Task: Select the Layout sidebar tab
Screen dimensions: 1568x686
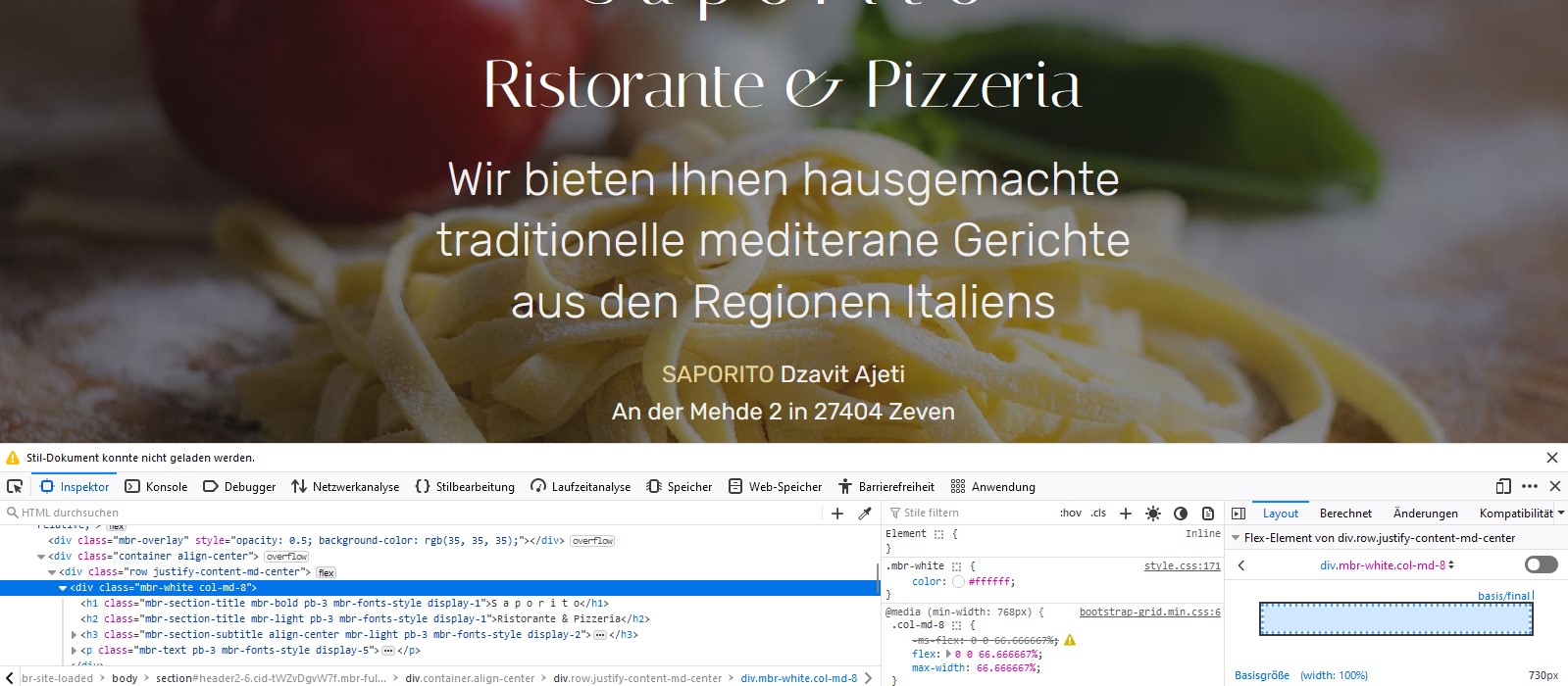Action: tap(1280, 513)
